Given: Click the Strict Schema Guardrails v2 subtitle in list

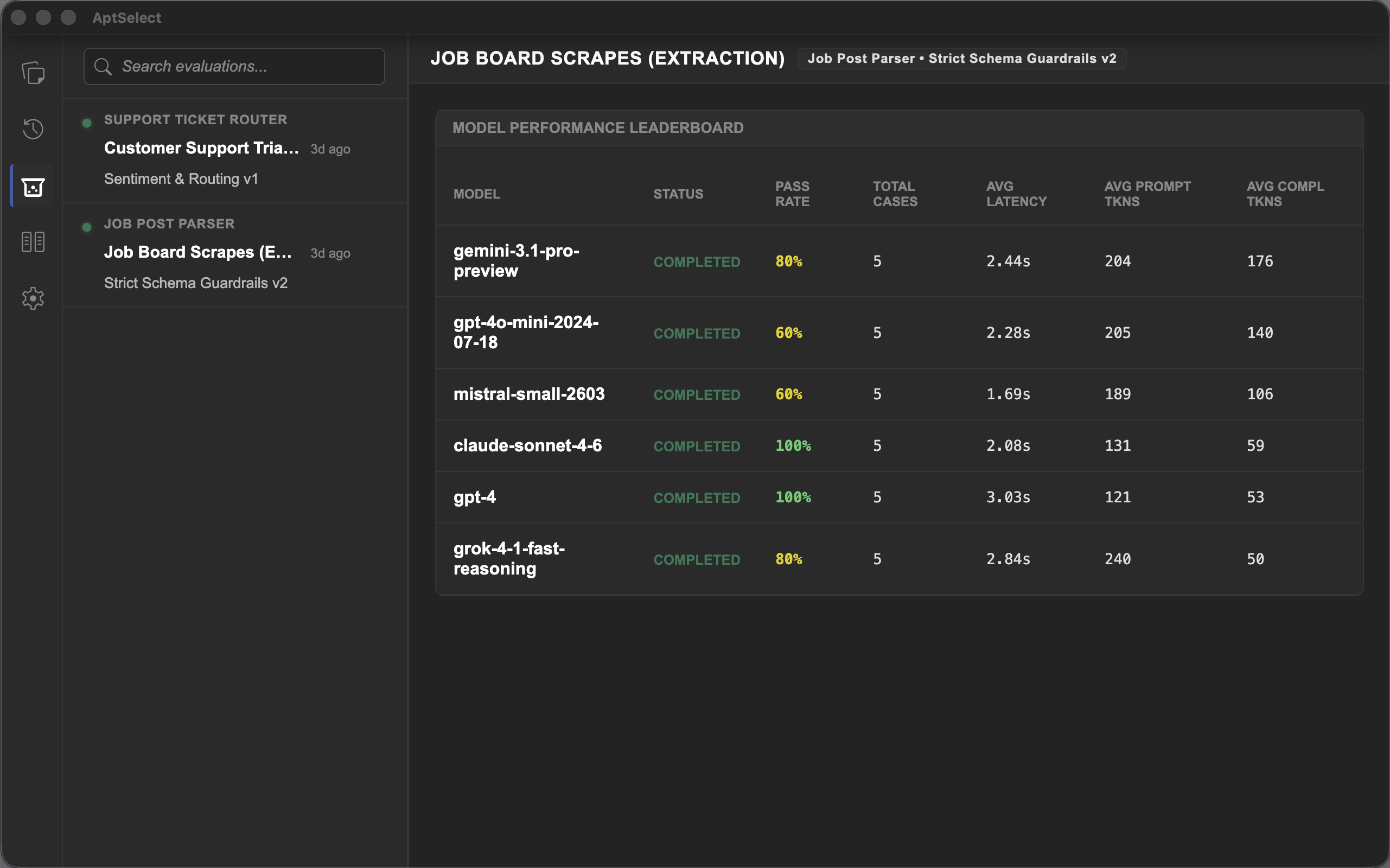Looking at the screenshot, I should [196, 283].
